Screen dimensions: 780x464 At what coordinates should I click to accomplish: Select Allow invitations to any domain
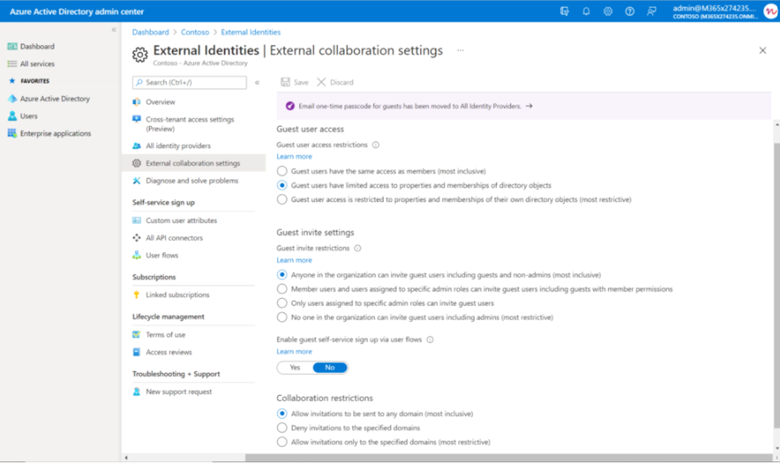[x=282, y=413]
